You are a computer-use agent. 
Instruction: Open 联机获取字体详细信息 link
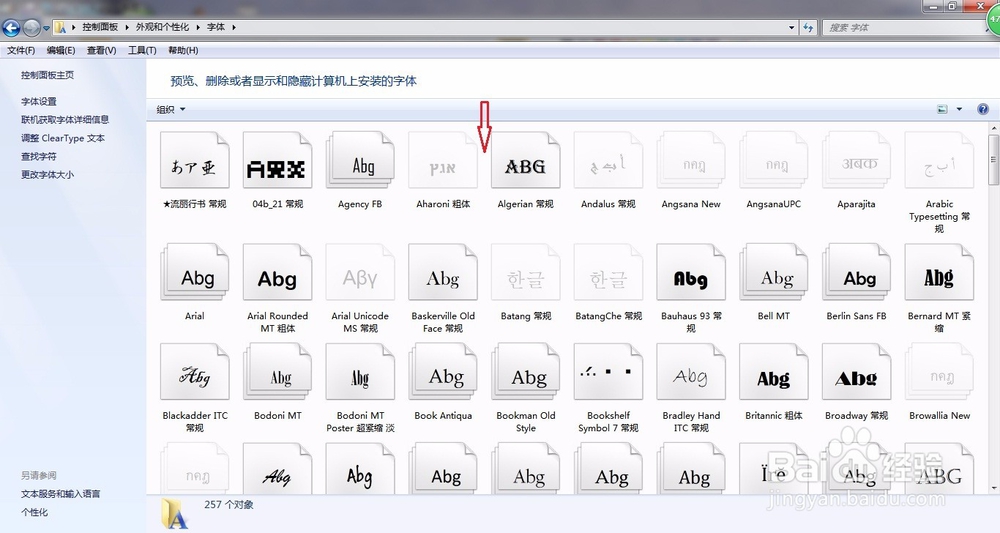click(65, 120)
